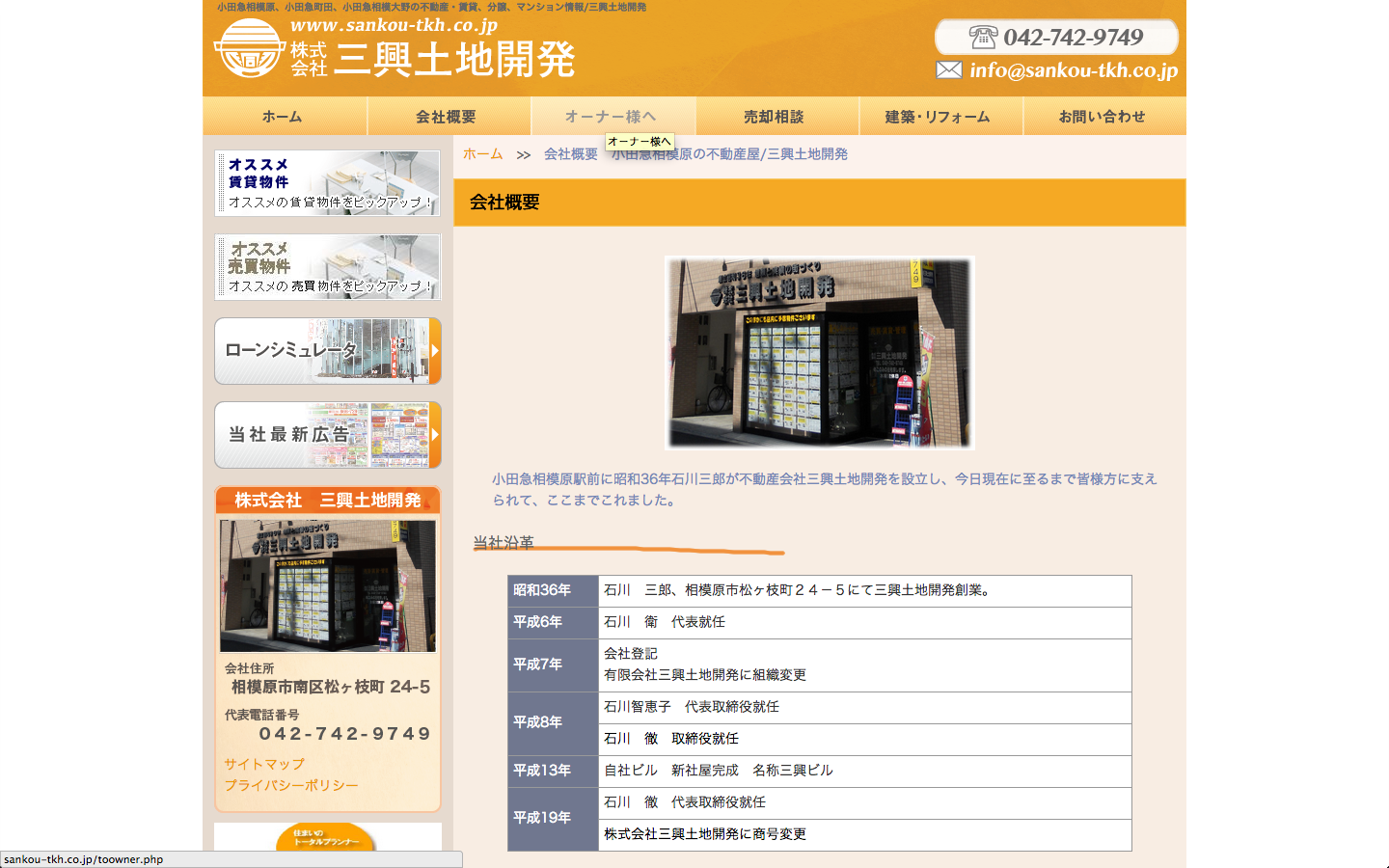Click the 会社概要 breadcrumb link
1389x868 pixels.
pos(570,154)
